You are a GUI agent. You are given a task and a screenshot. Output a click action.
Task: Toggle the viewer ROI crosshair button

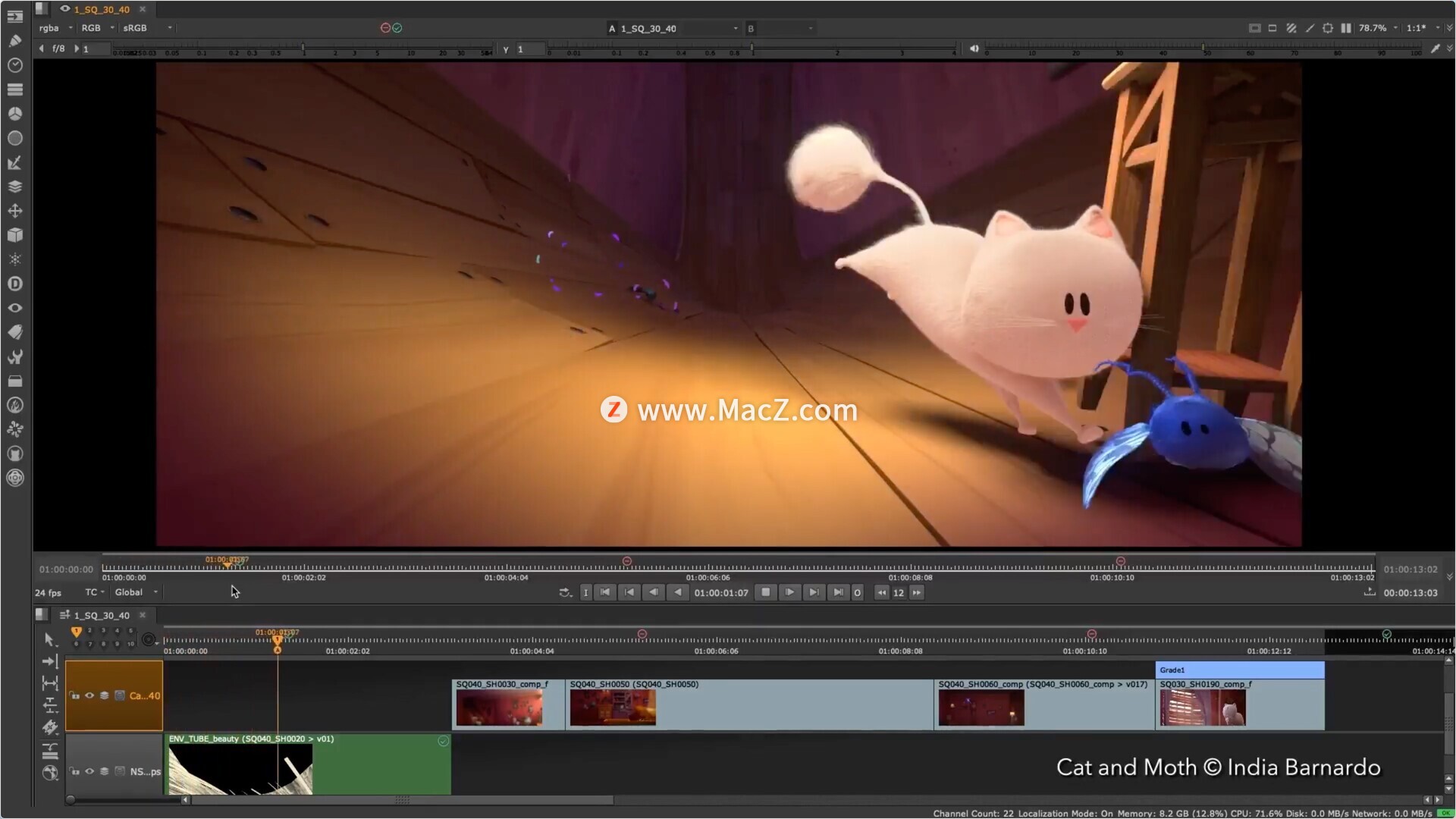[x=1328, y=28]
